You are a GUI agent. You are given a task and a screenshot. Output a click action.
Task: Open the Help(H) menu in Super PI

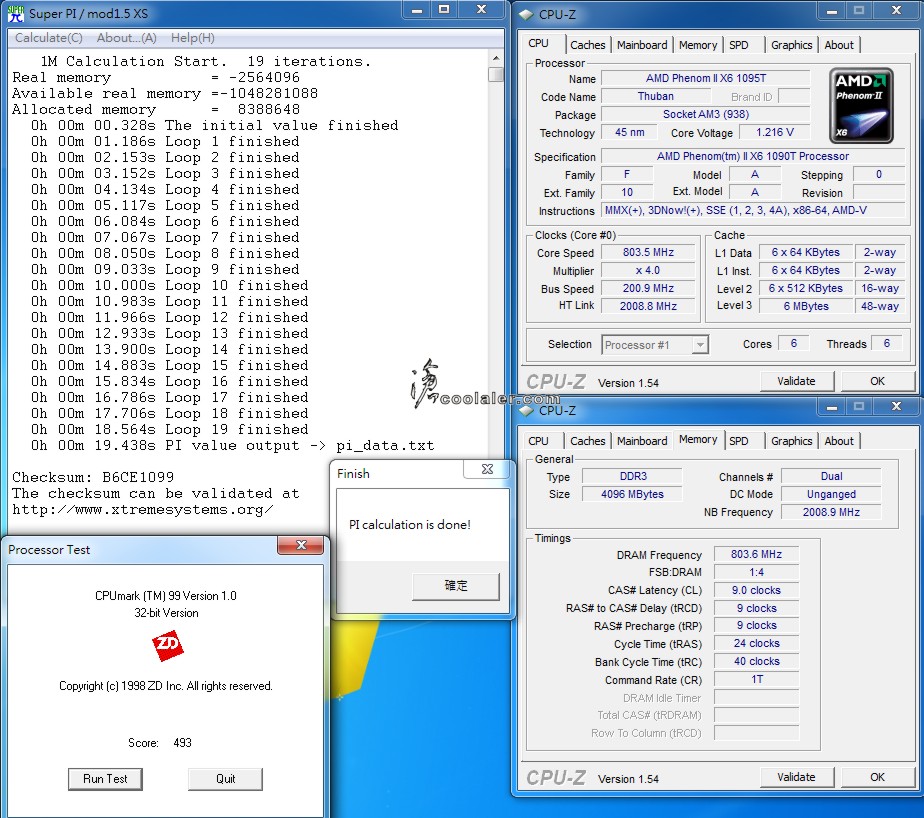click(x=193, y=38)
